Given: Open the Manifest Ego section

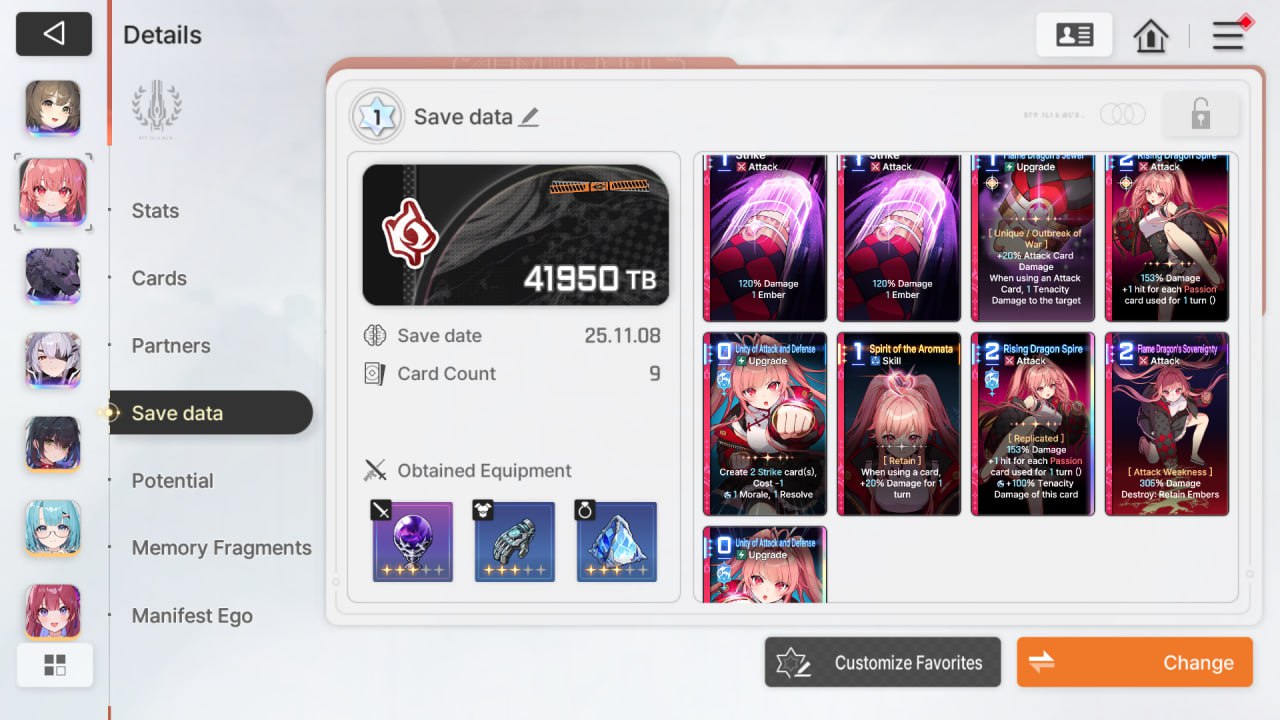Looking at the screenshot, I should click(192, 616).
